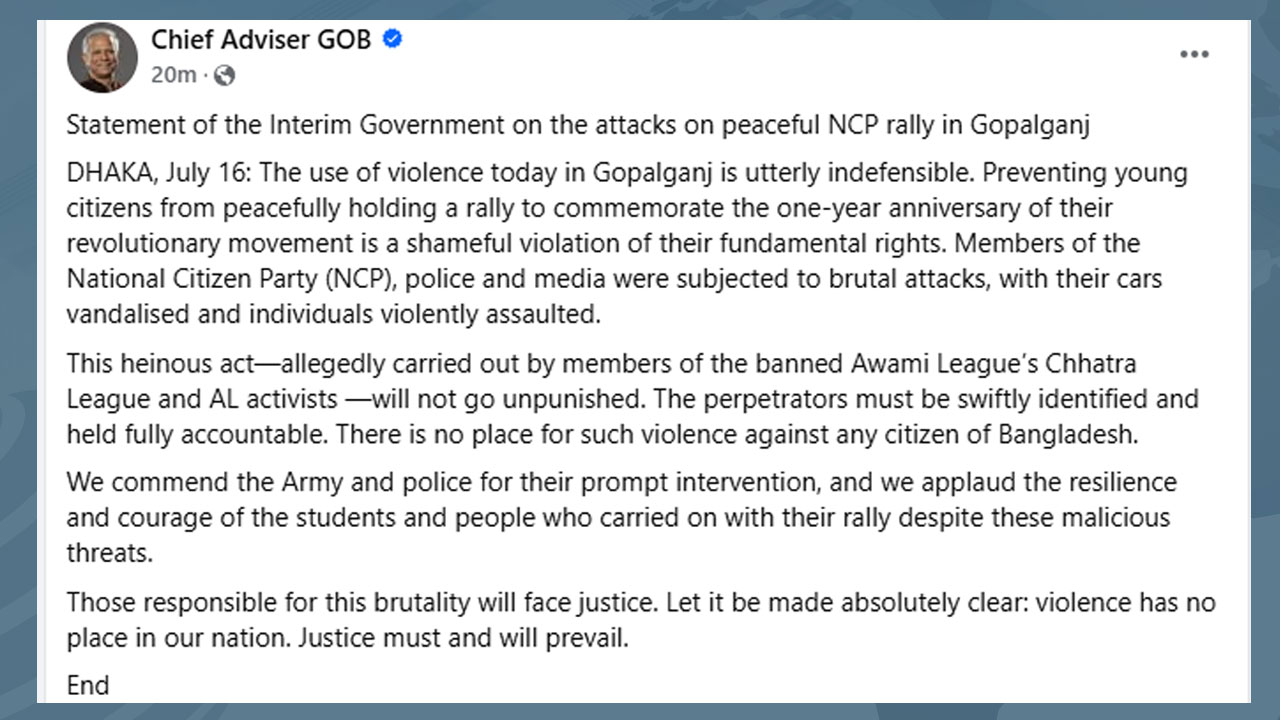Viewport: 1280px width, 720px height.
Task: Open the three-dot post options menu
Action: coord(1194,55)
